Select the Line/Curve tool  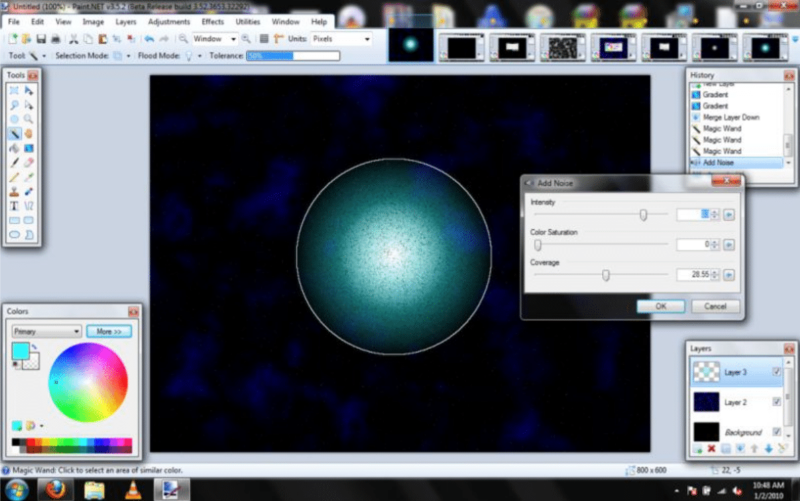pyautogui.click(x=29, y=206)
